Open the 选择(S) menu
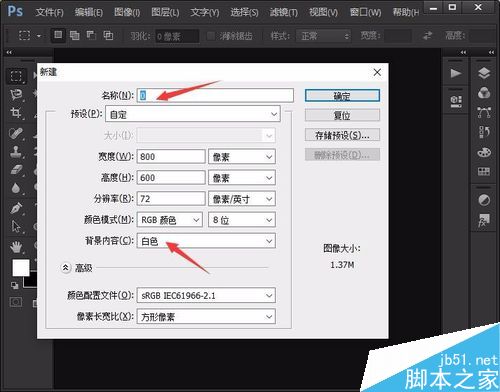This screenshot has height=392, width=500. (244, 12)
